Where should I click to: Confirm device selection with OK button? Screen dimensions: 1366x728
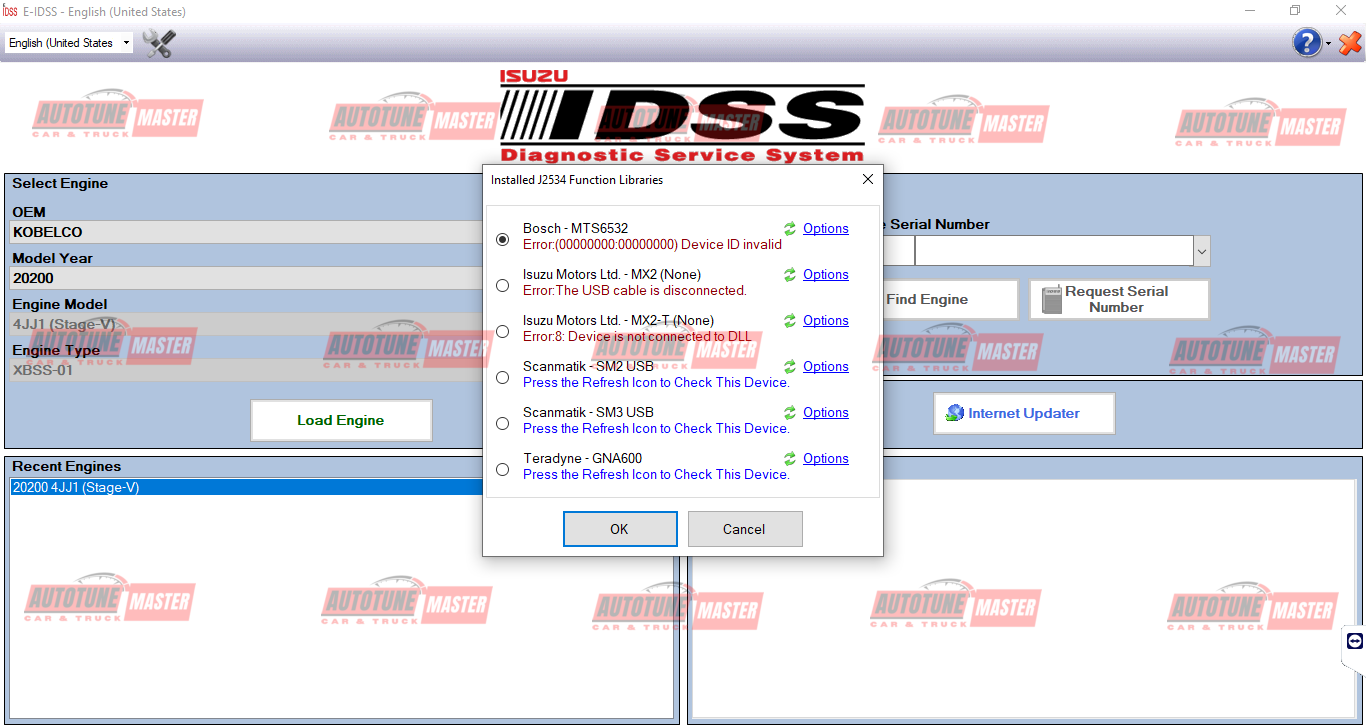coord(620,528)
